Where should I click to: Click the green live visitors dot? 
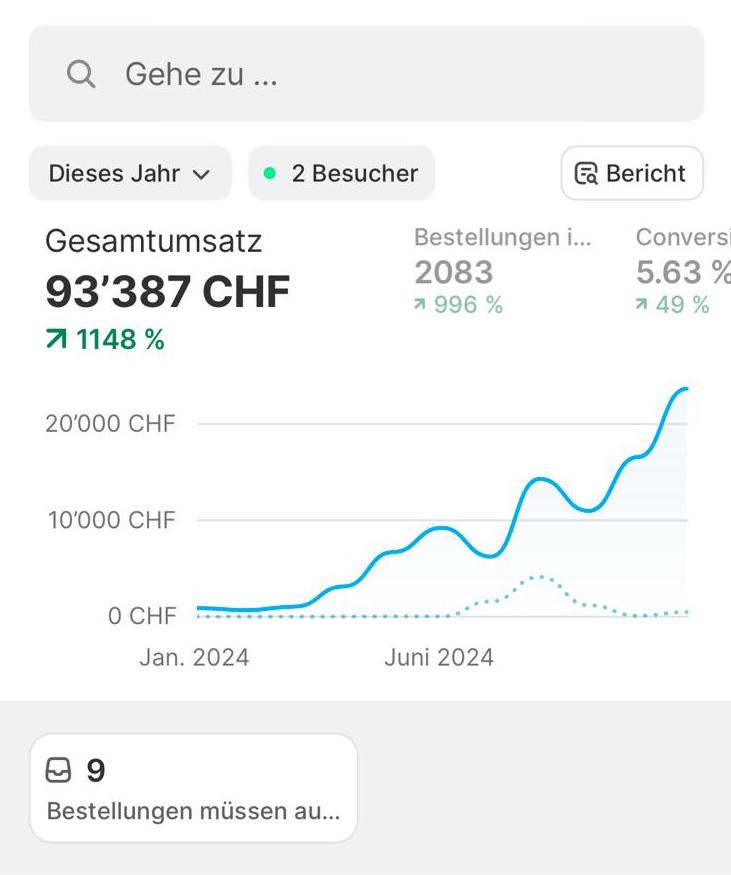269,173
